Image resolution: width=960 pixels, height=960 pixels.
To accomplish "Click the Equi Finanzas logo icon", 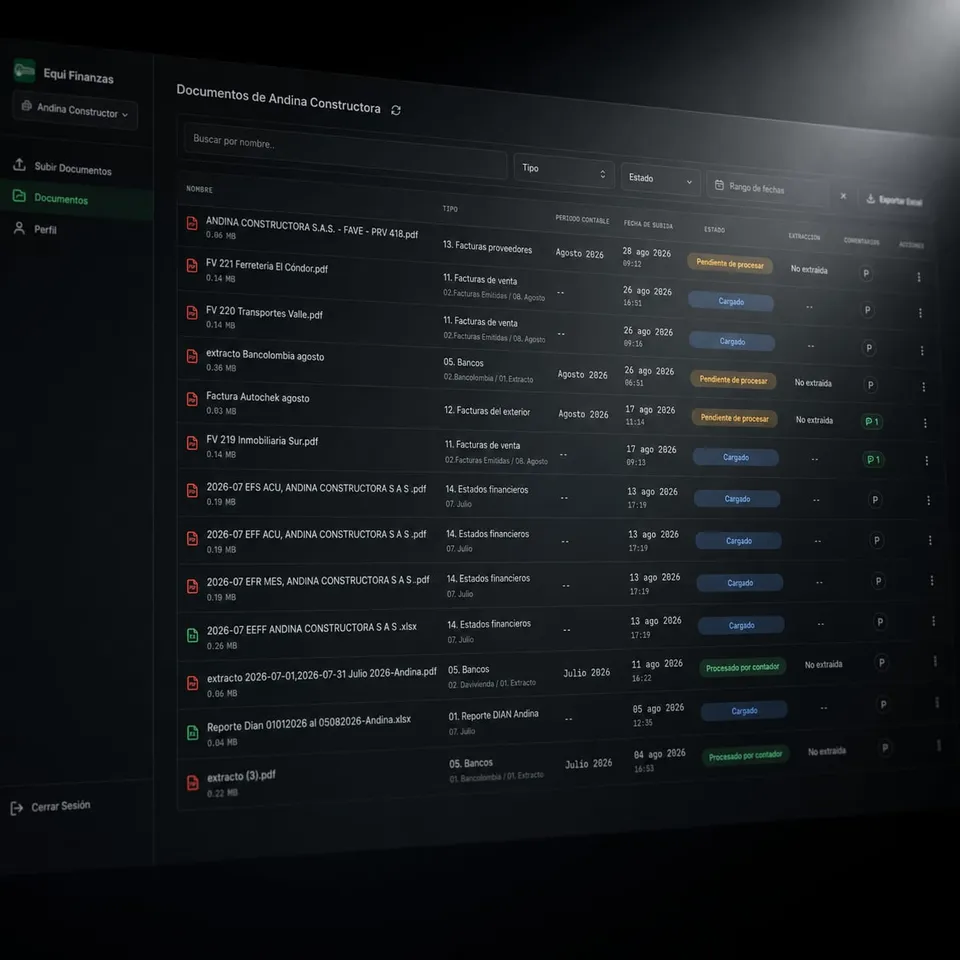I will 24,70.
